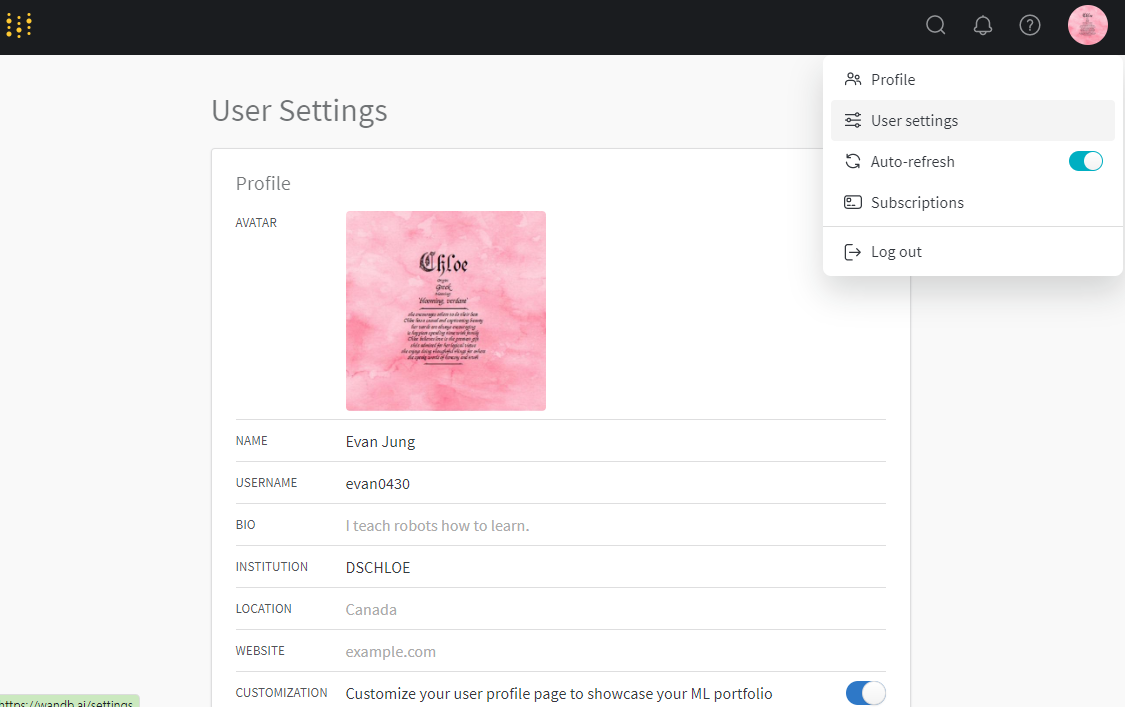Click the User settings sliders icon

point(853,120)
